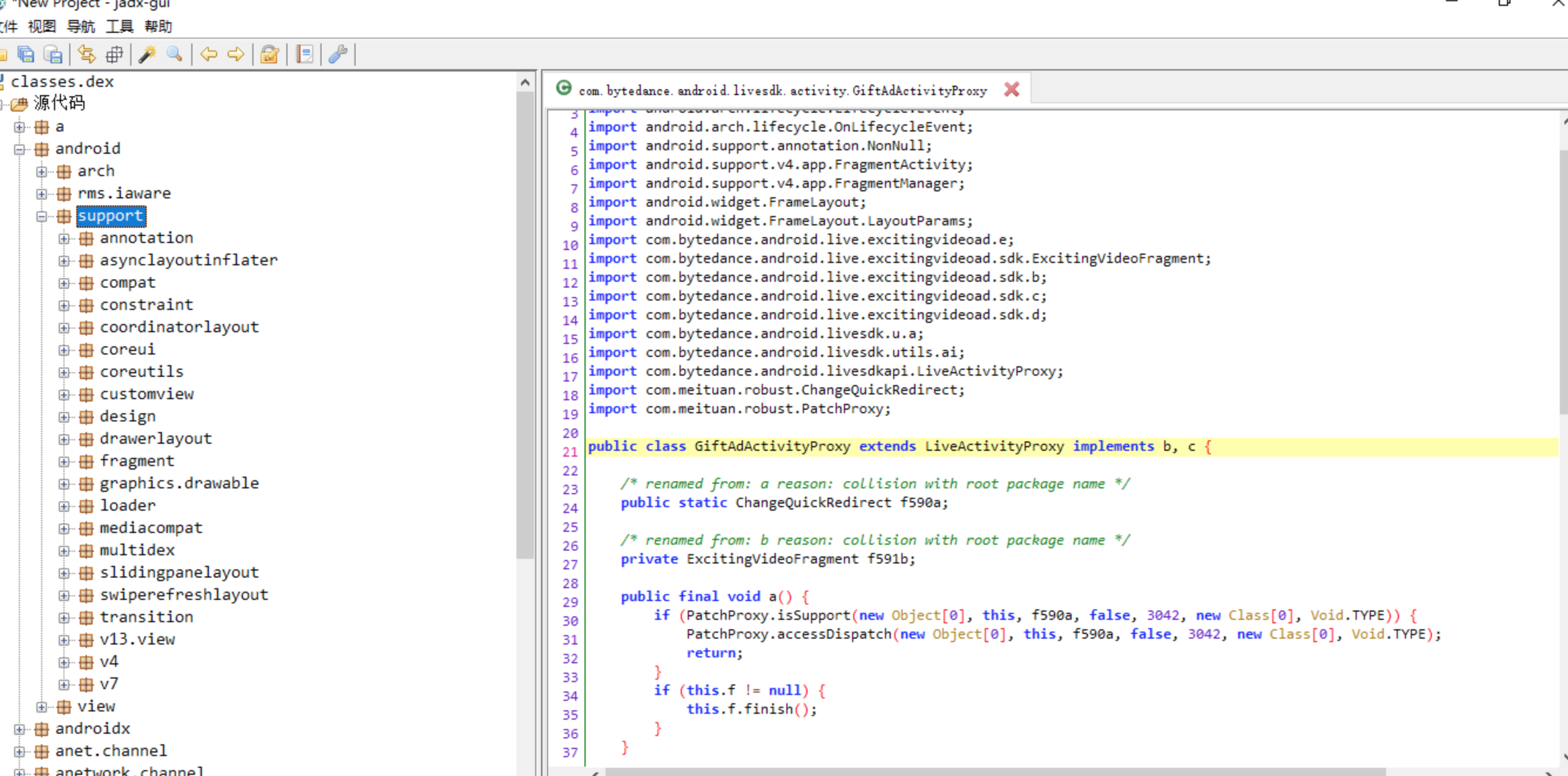Expand the 'arch' package node

coord(42,172)
